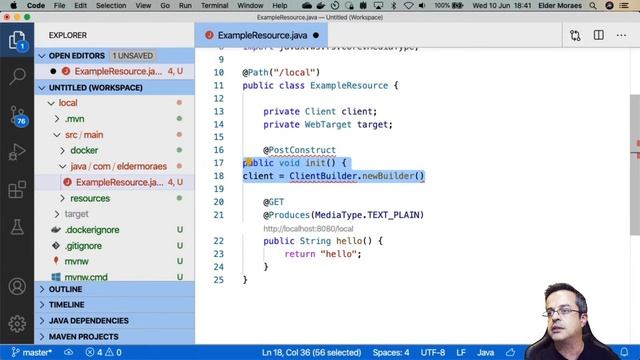
Task: Change indentation via Spaces: 4
Action: pos(391,352)
